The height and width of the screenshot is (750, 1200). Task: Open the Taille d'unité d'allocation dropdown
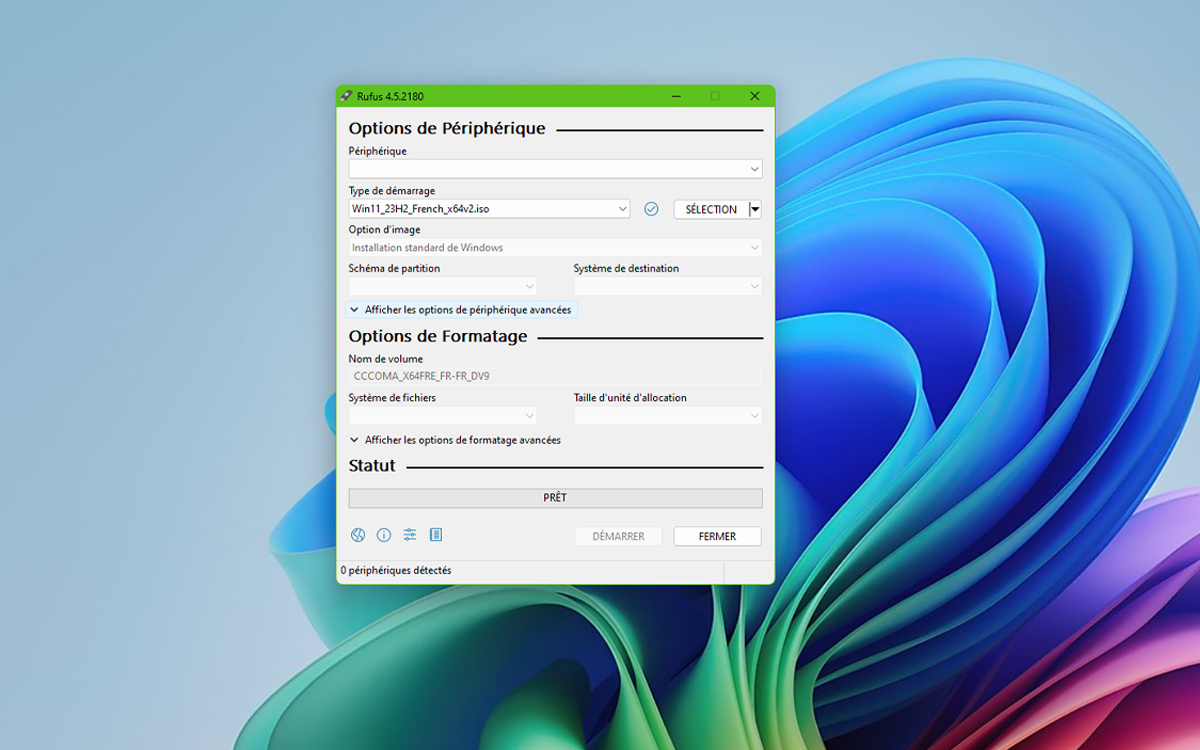tap(668, 416)
